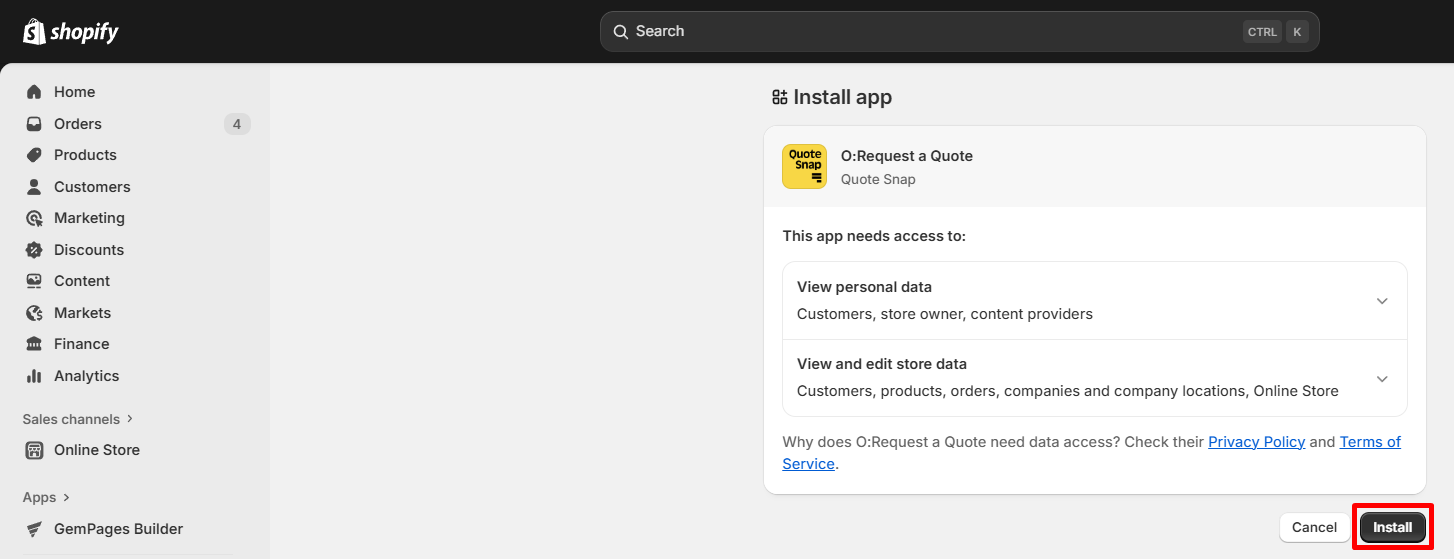Expand the View personal data permission

pos(1382,301)
